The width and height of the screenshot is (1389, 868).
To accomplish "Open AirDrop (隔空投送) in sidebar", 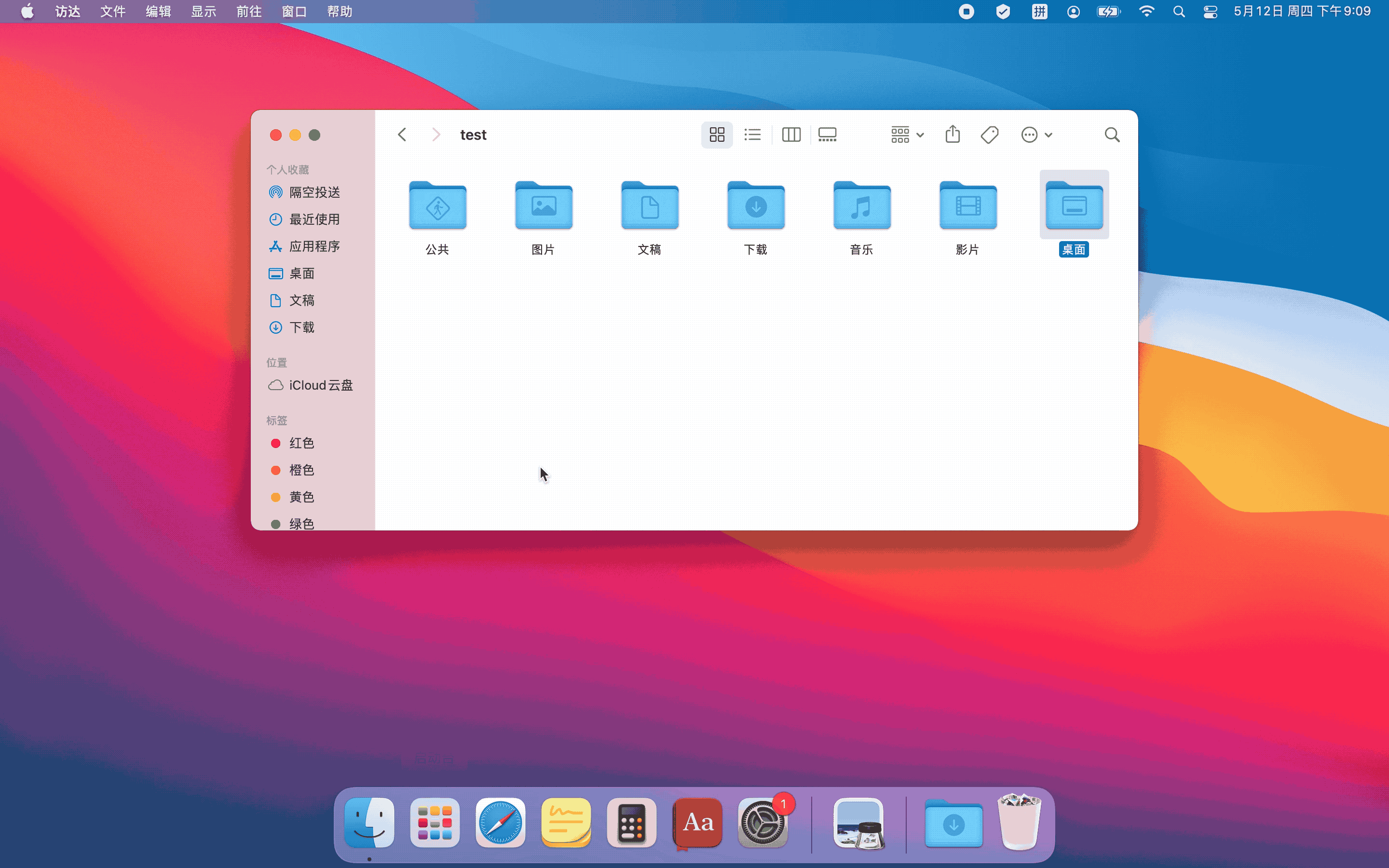I will pos(314,192).
